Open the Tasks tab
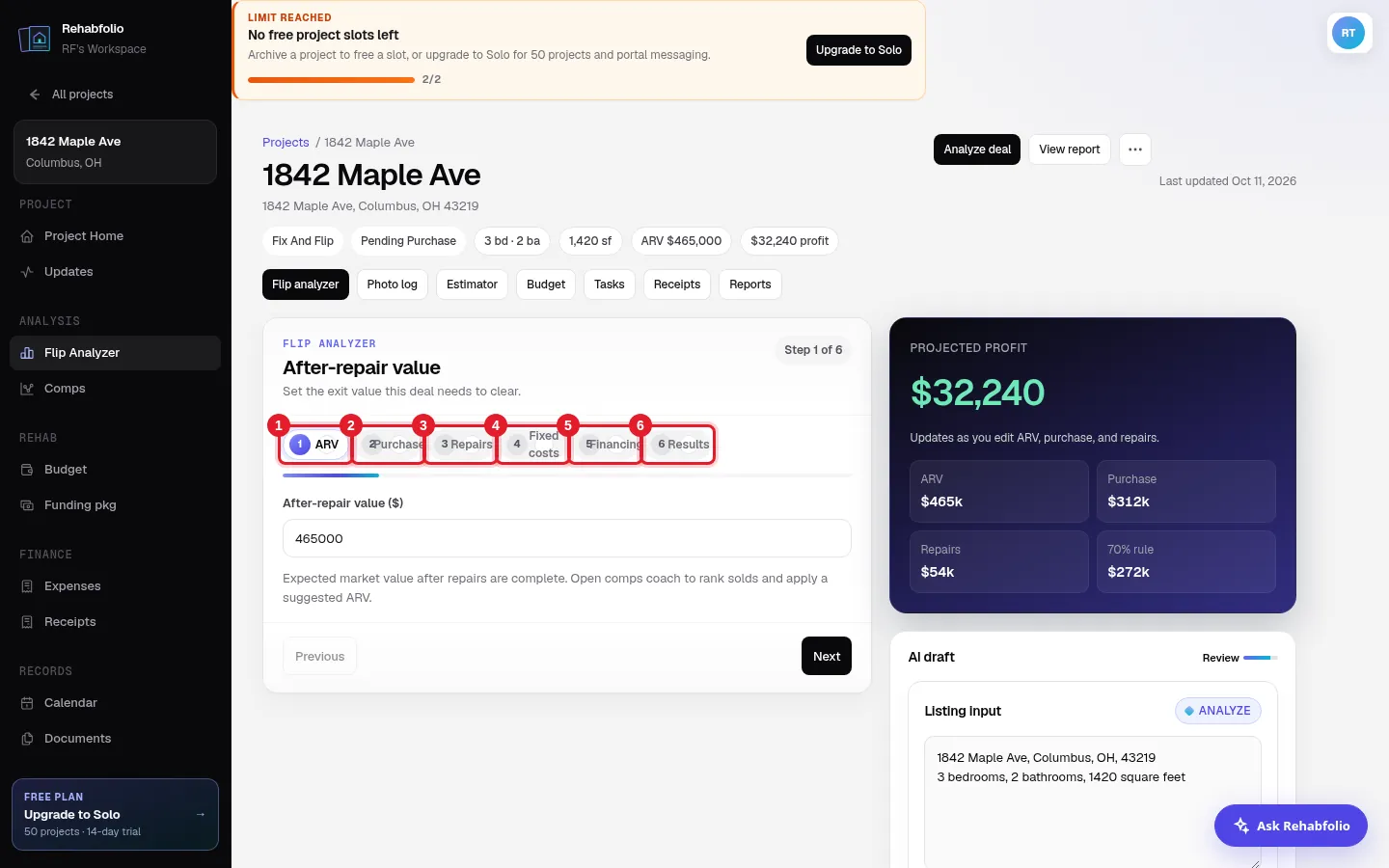This screenshot has width=1389, height=868. pyautogui.click(x=610, y=285)
